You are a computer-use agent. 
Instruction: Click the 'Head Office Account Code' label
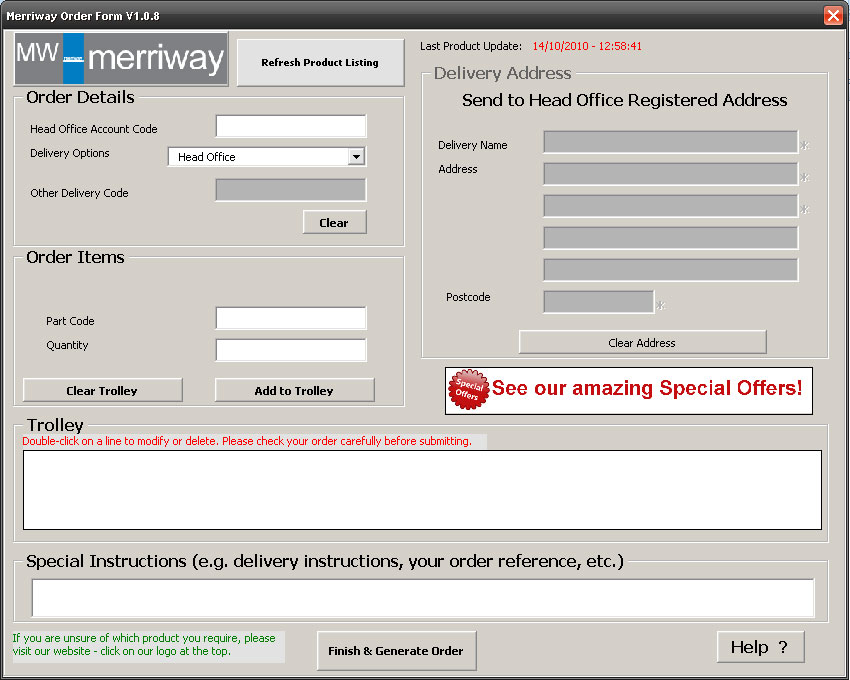[x=94, y=129]
